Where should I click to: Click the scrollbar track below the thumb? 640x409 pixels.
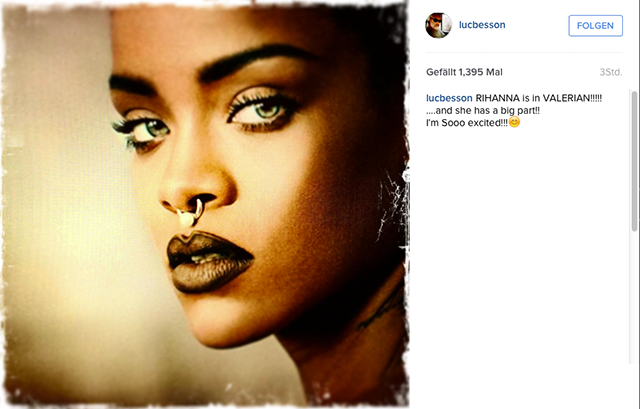click(x=634, y=298)
